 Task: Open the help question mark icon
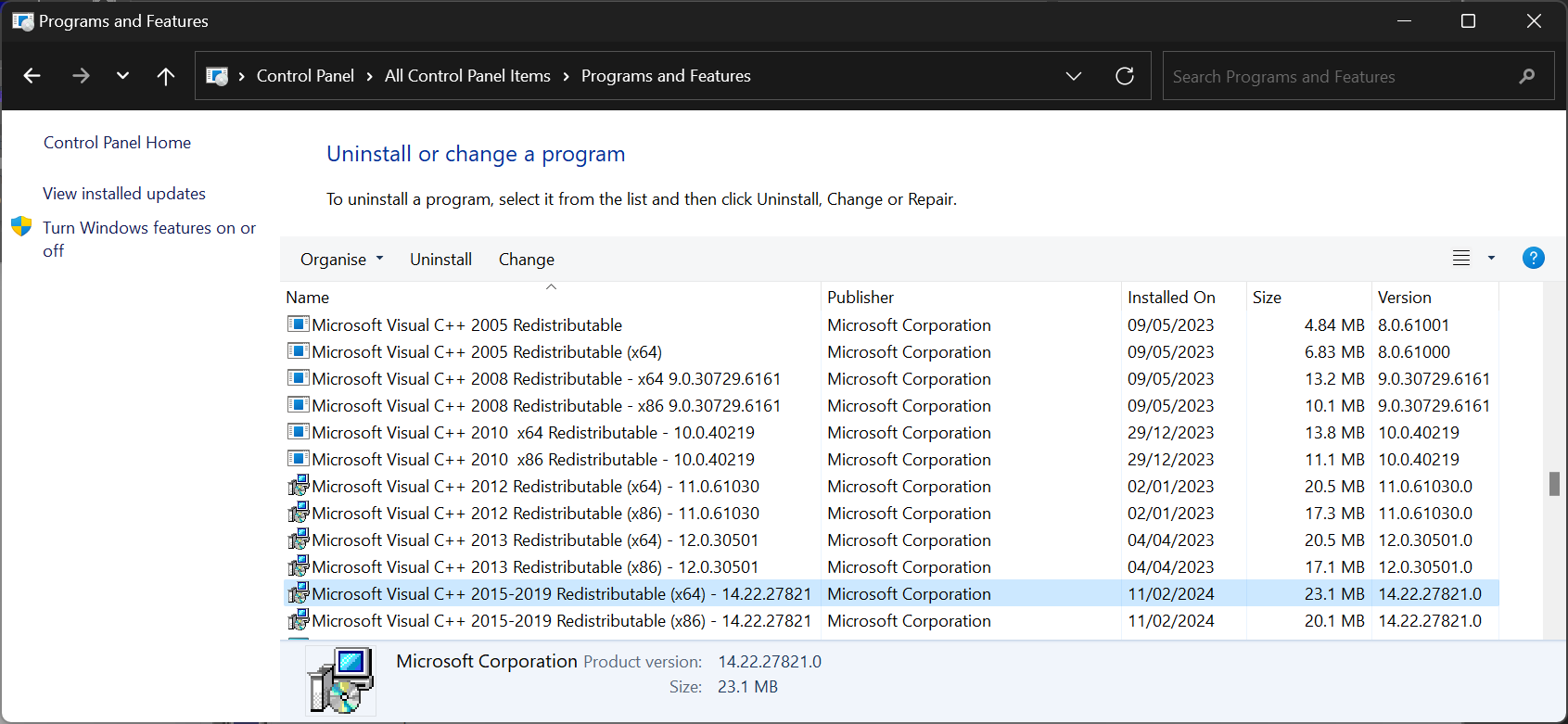point(1533,258)
